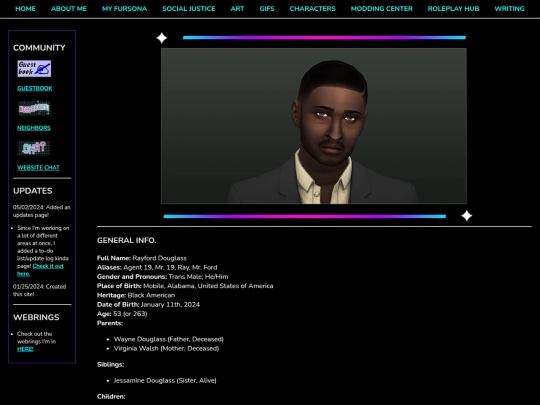Click the 'Date of Birth: January 11th' line
This screenshot has height=405, width=540.
[148, 305]
